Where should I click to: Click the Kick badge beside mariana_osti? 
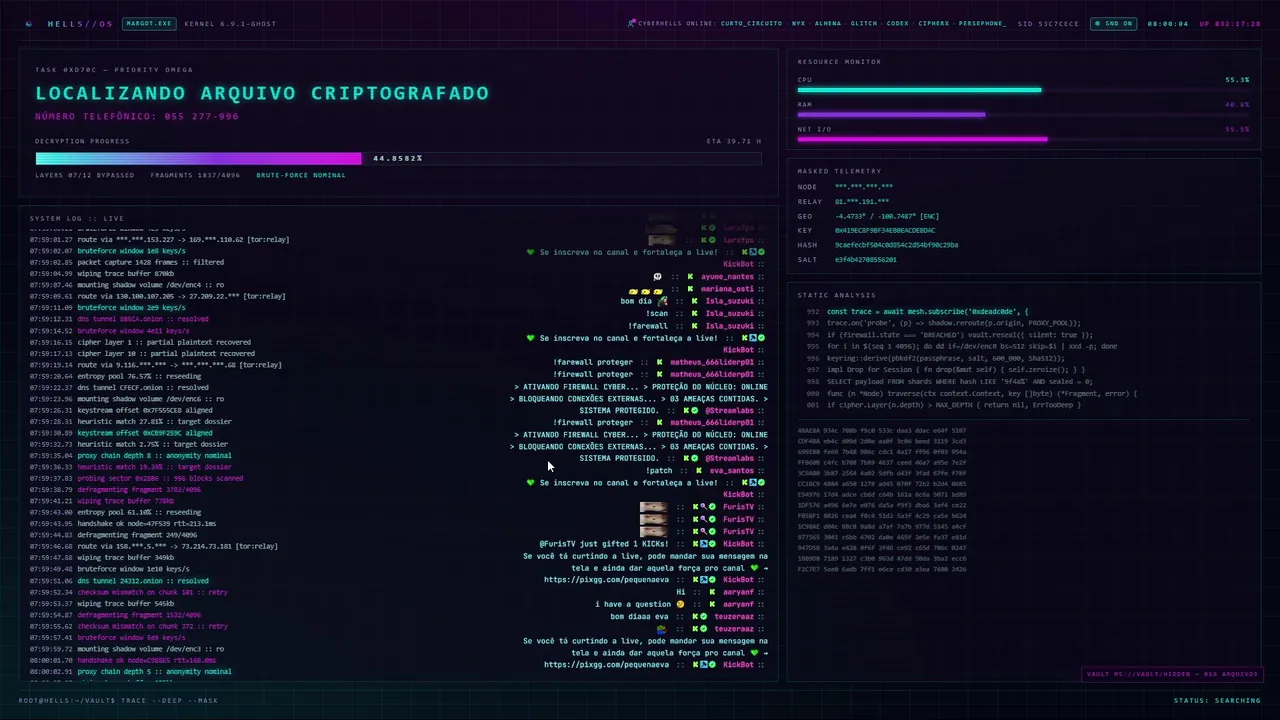(688, 289)
